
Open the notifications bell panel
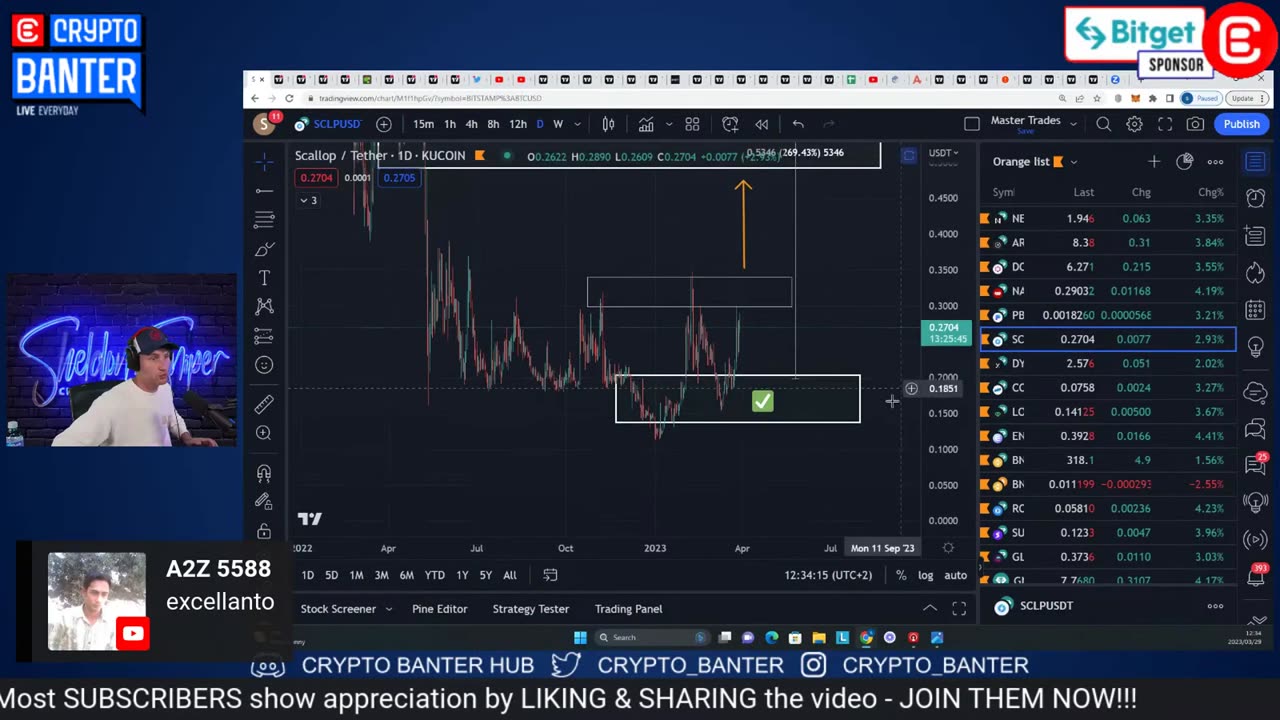[1256, 575]
